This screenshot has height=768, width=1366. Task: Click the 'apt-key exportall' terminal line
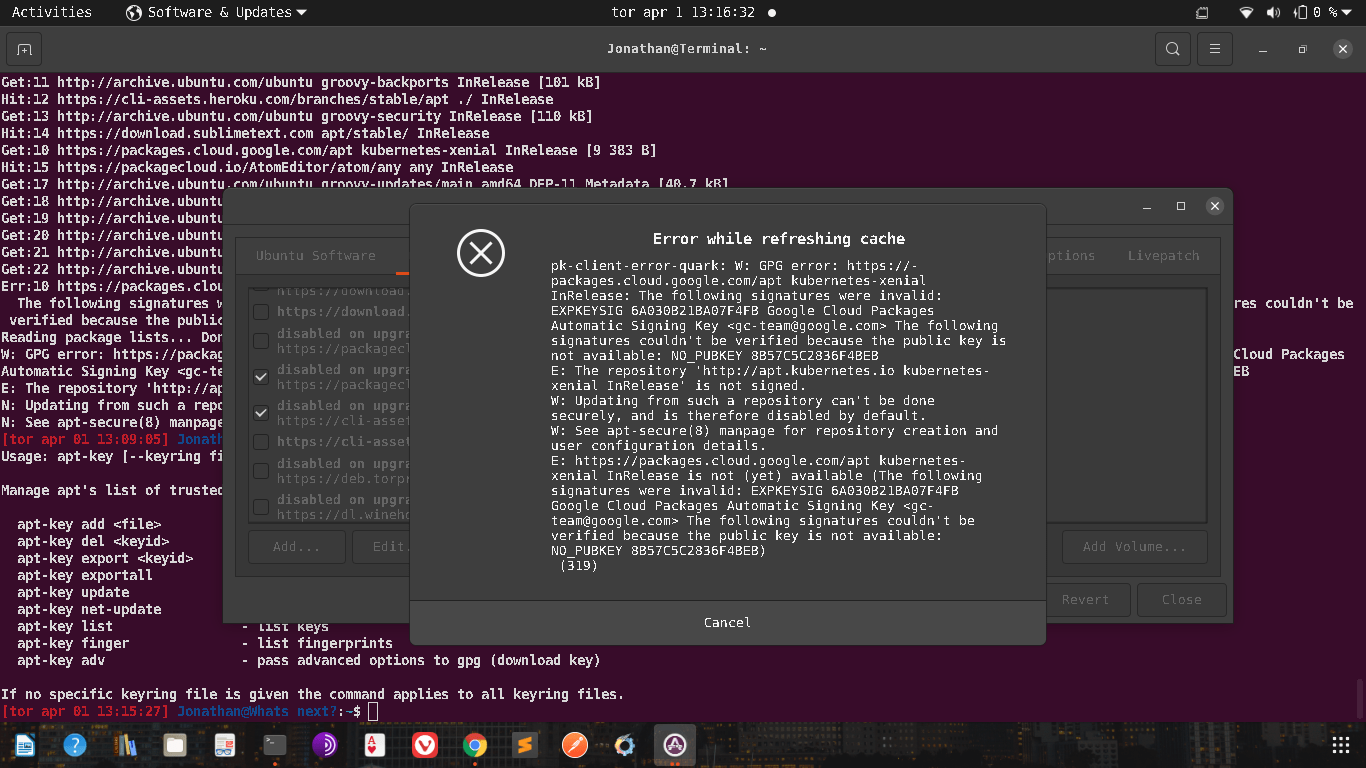85,575
